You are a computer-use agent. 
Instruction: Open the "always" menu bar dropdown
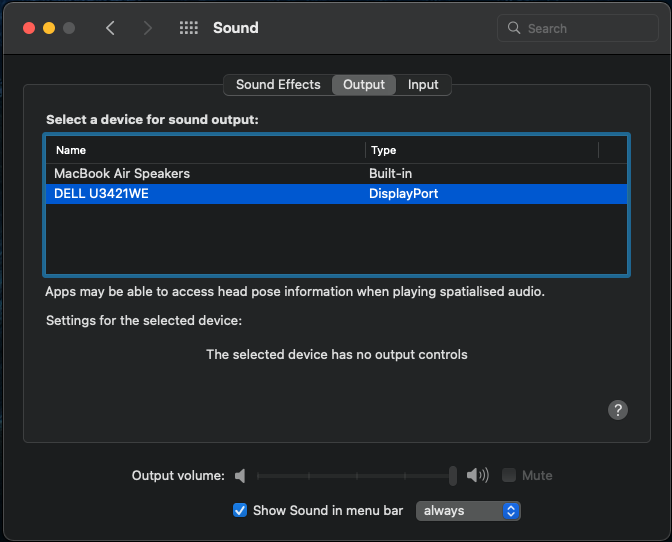[468, 510]
